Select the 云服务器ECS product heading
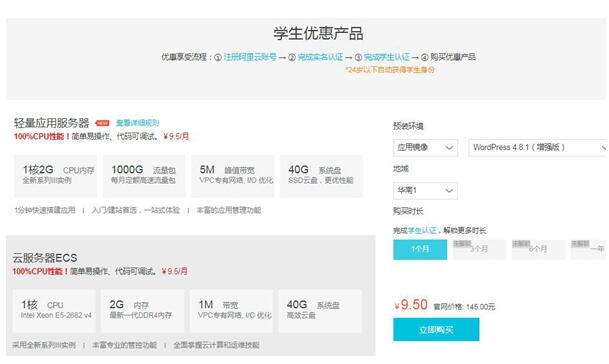 (45, 258)
